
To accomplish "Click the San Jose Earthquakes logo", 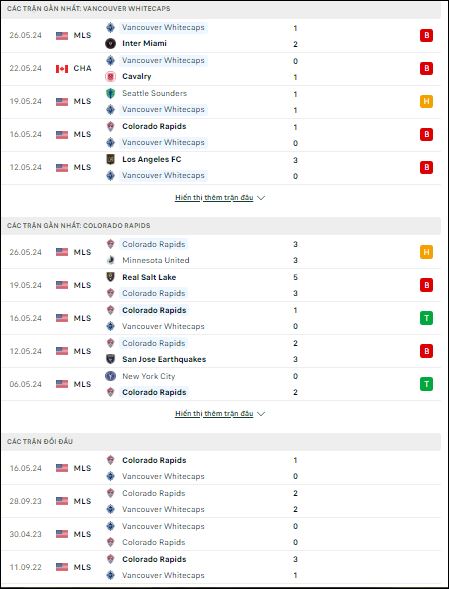I will coord(110,359).
